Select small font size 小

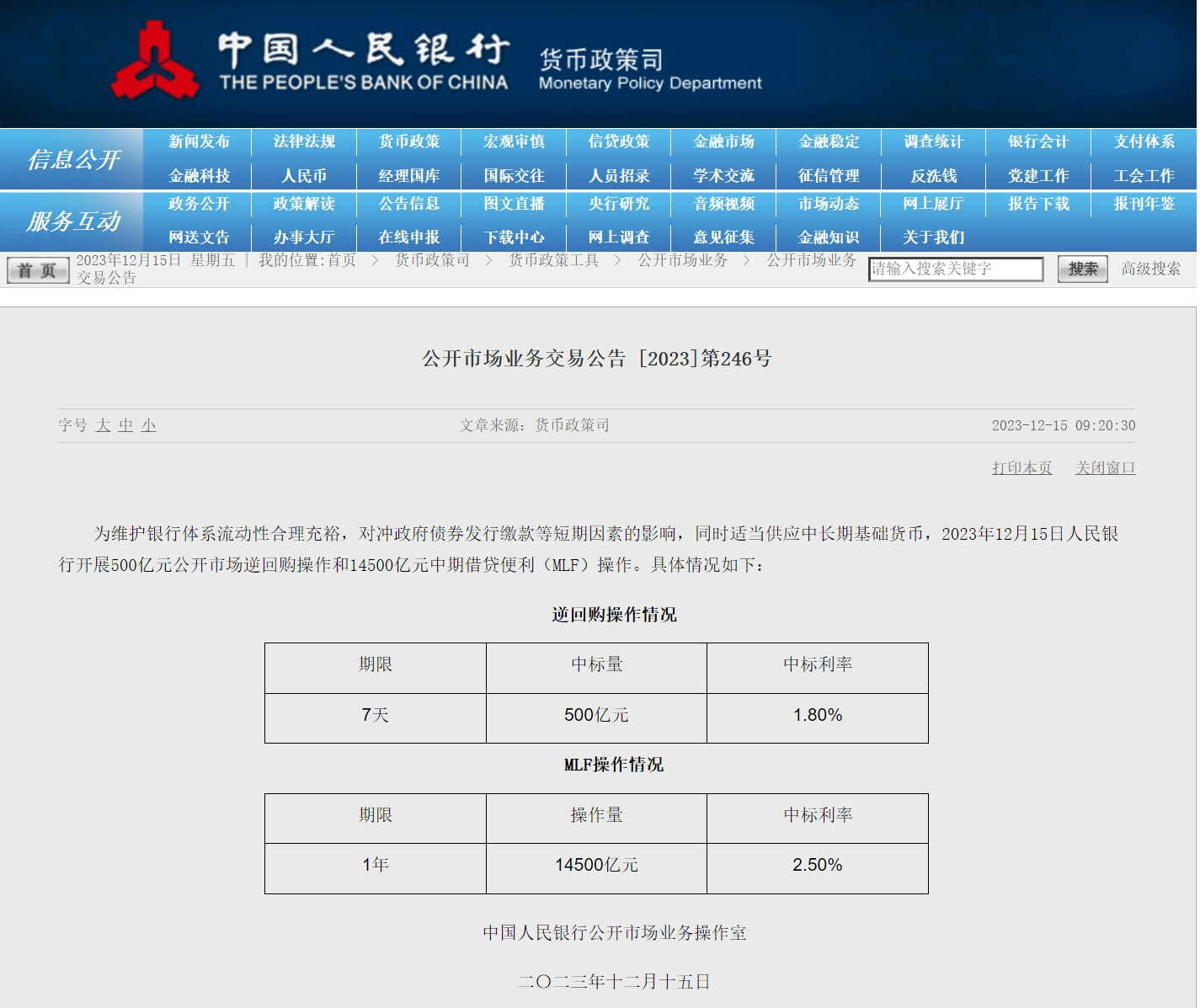click(148, 425)
